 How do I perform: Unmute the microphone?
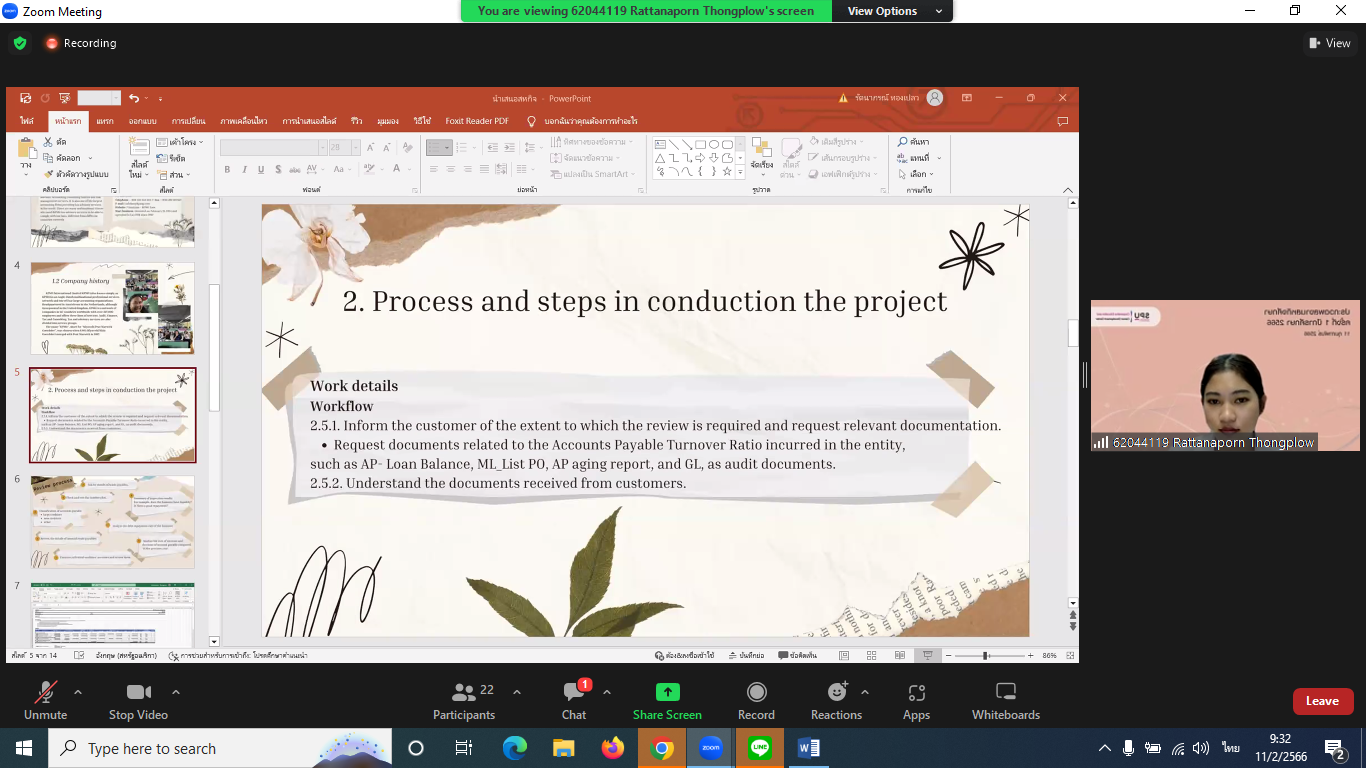tap(45, 700)
